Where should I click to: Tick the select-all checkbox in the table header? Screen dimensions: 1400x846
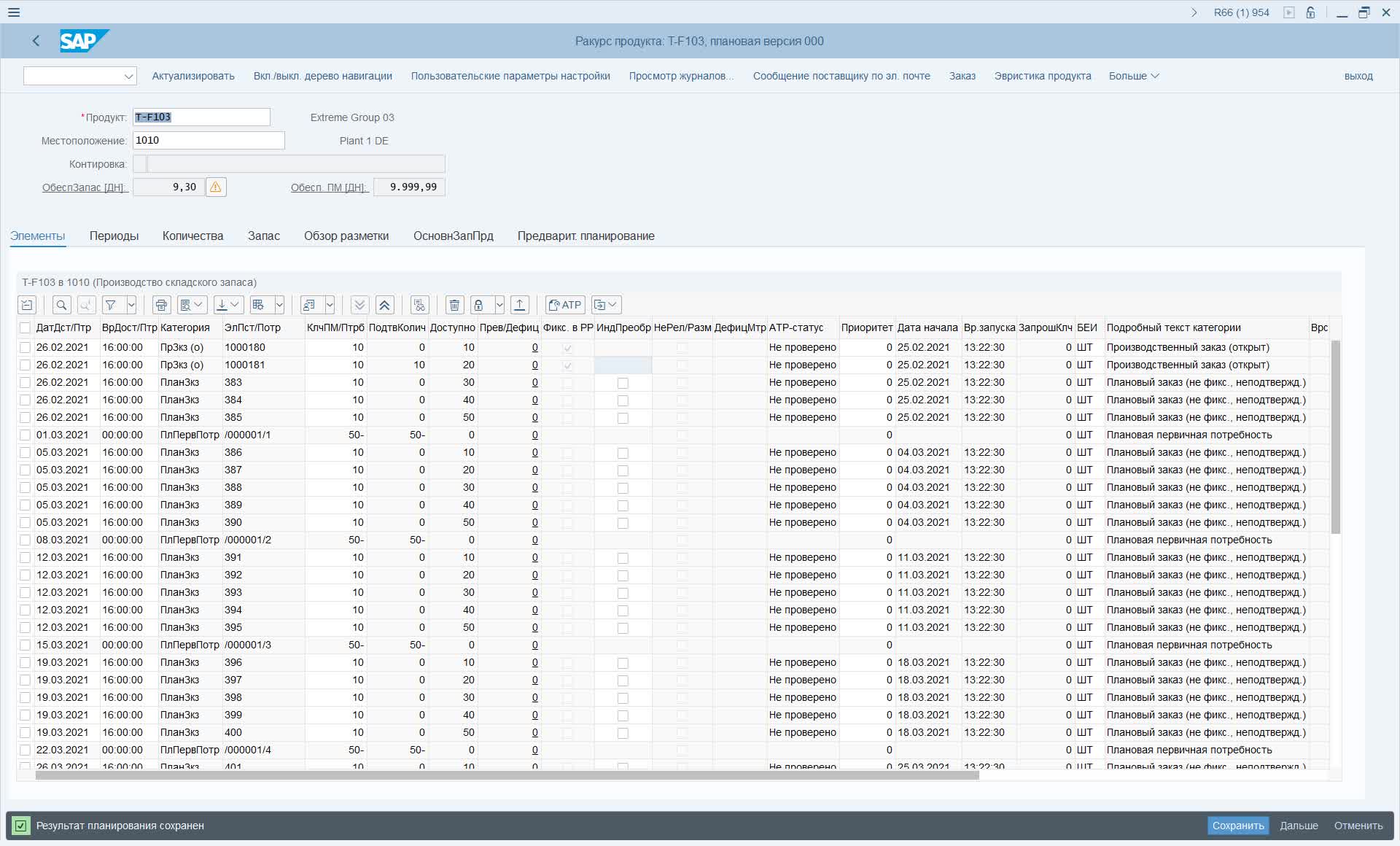[x=25, y=327]
